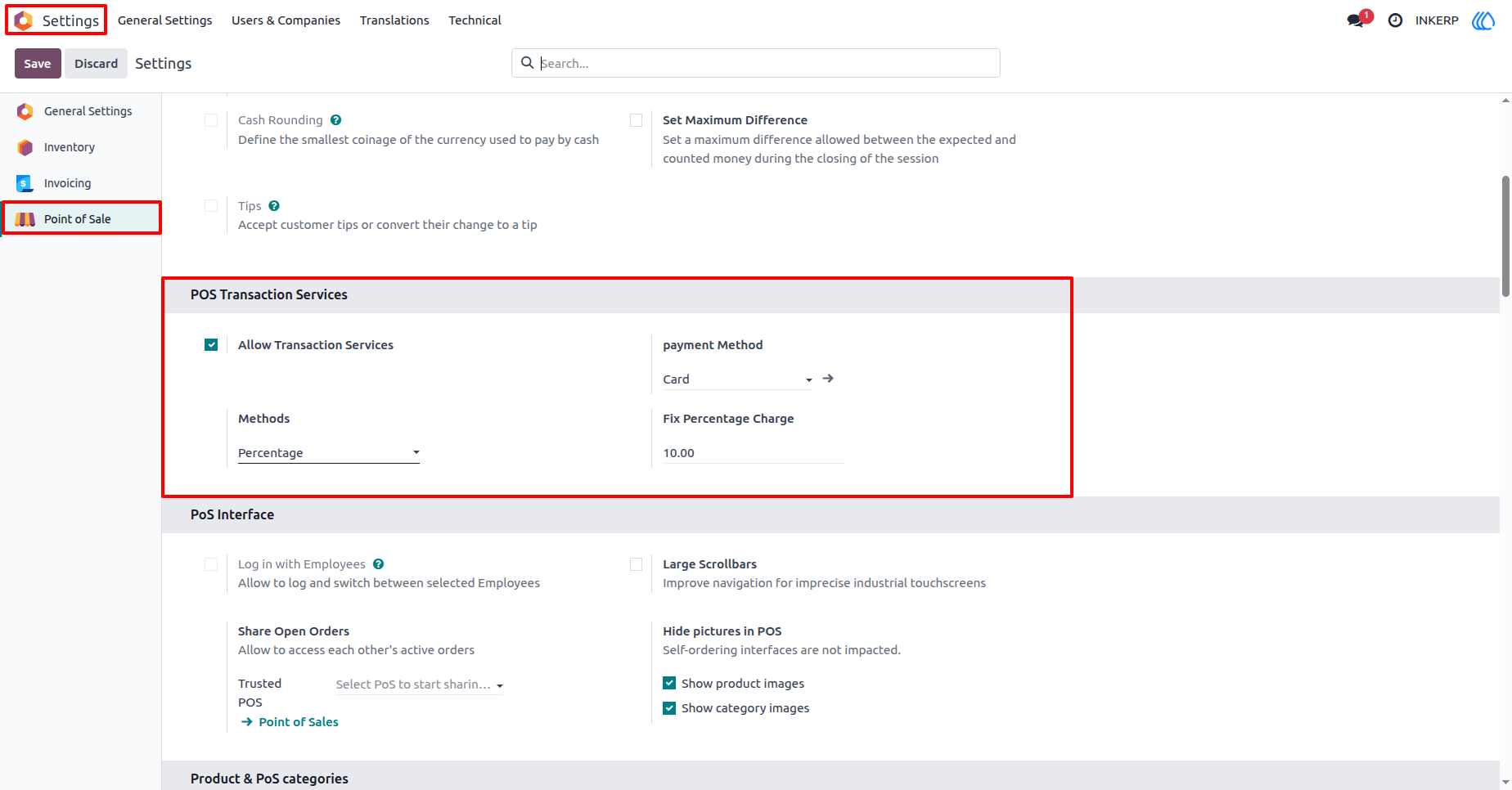Open Trusted POS selection dropdown
The image size is (1512, 790).
[419, 685]
